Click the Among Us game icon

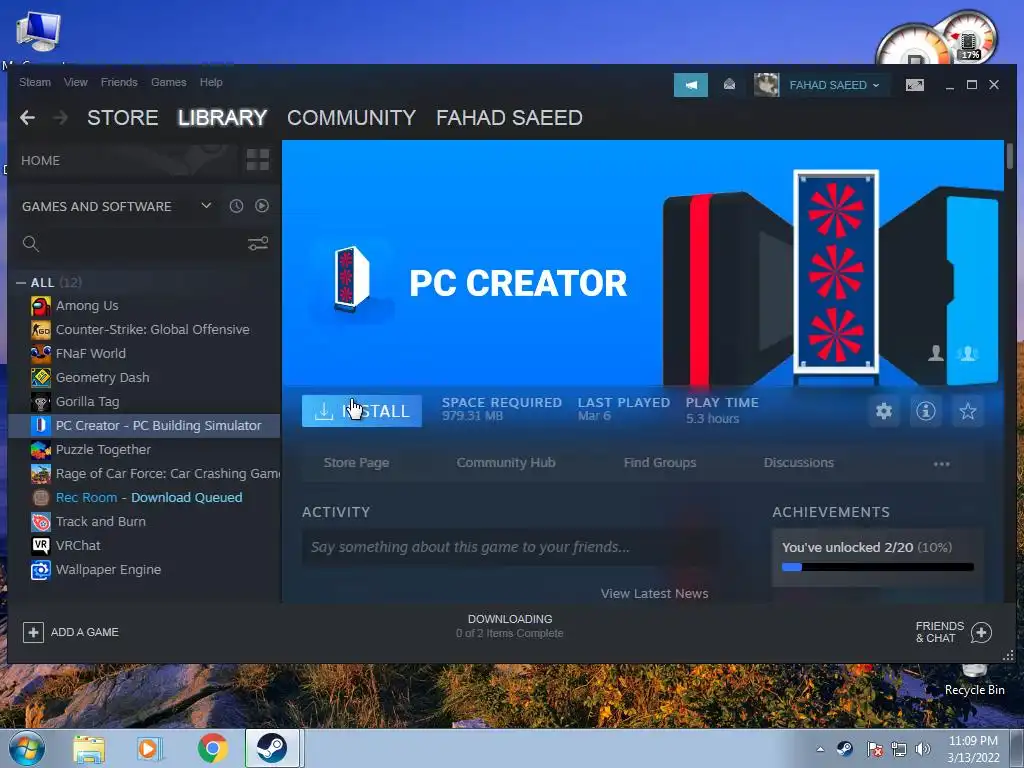(x=40, y=306)
